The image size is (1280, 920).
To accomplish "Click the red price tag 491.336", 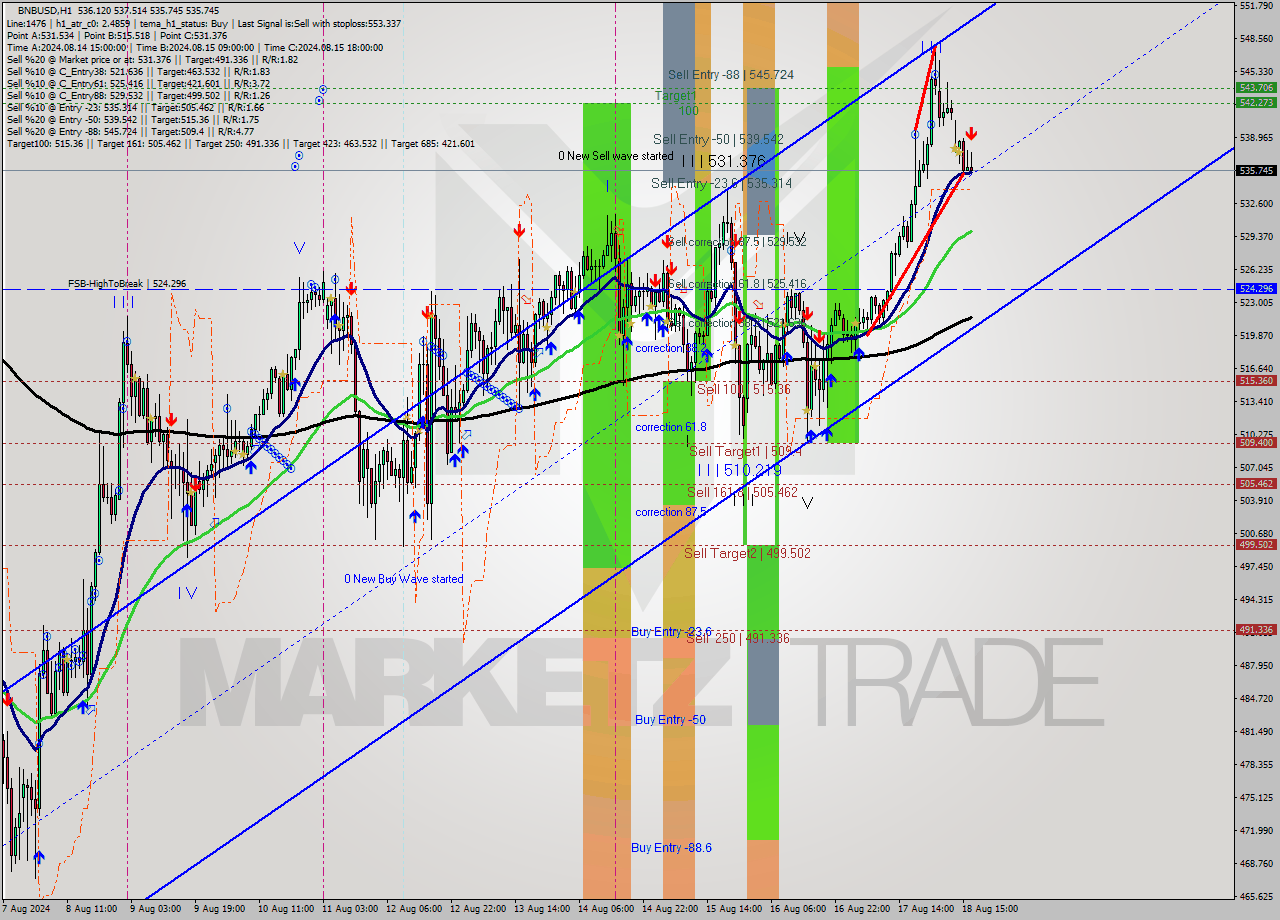I will tap(1256, 630).
